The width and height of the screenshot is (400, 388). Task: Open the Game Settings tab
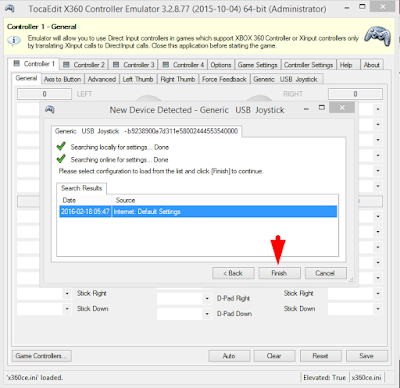point(258,65)
